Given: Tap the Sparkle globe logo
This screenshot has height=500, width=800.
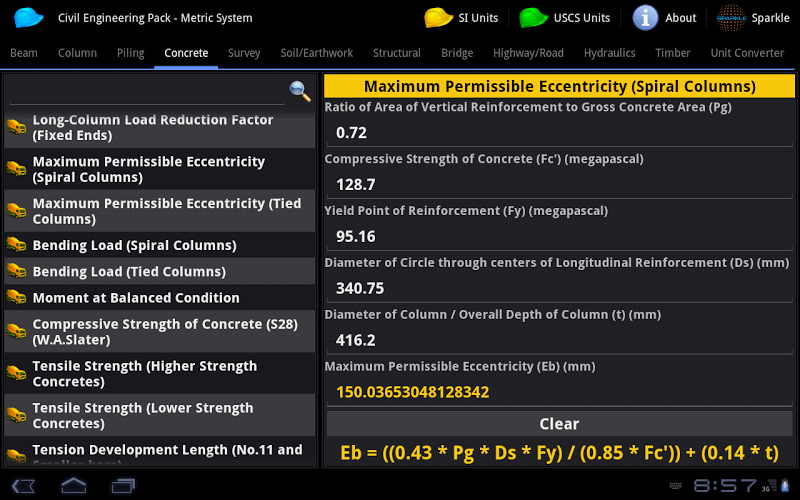Looking at the screenshot, I should (x=731, y=18).
